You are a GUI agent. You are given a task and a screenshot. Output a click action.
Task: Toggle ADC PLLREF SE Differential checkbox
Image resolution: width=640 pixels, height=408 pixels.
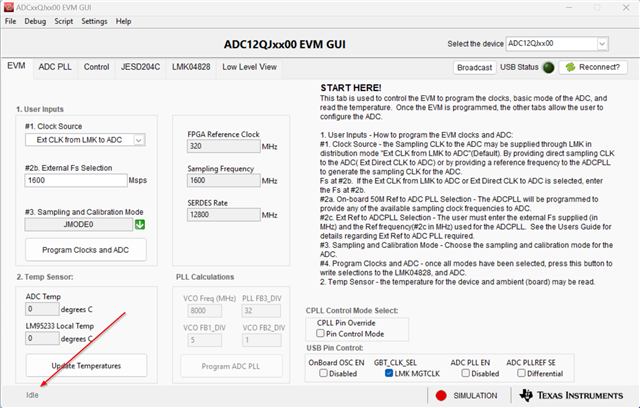pos(521,373)
